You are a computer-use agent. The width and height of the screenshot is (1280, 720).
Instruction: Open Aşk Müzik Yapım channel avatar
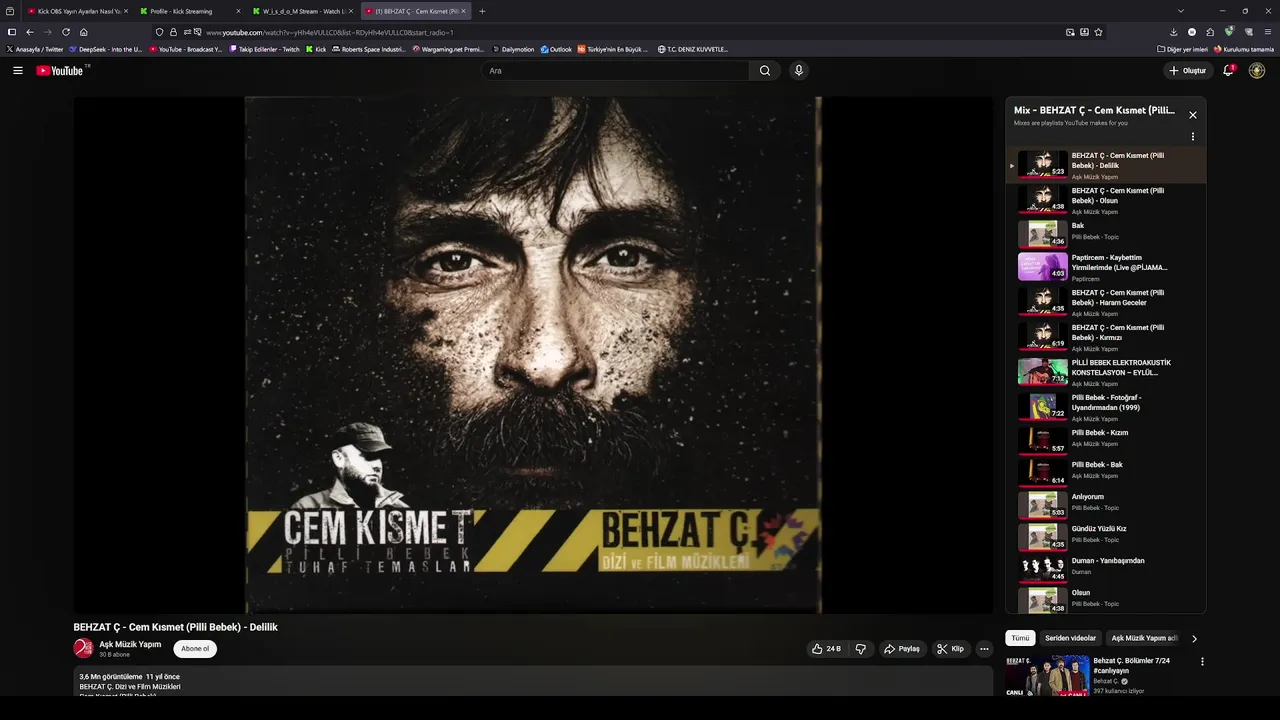(83, 649)
